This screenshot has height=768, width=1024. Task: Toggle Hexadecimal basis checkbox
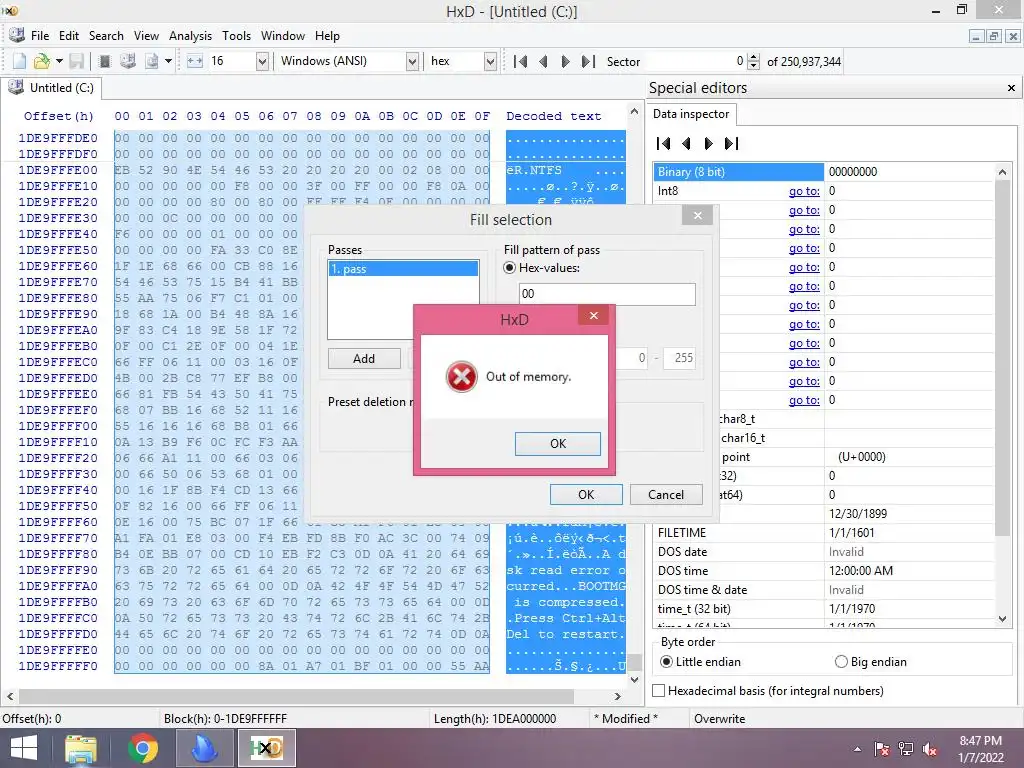659,690
